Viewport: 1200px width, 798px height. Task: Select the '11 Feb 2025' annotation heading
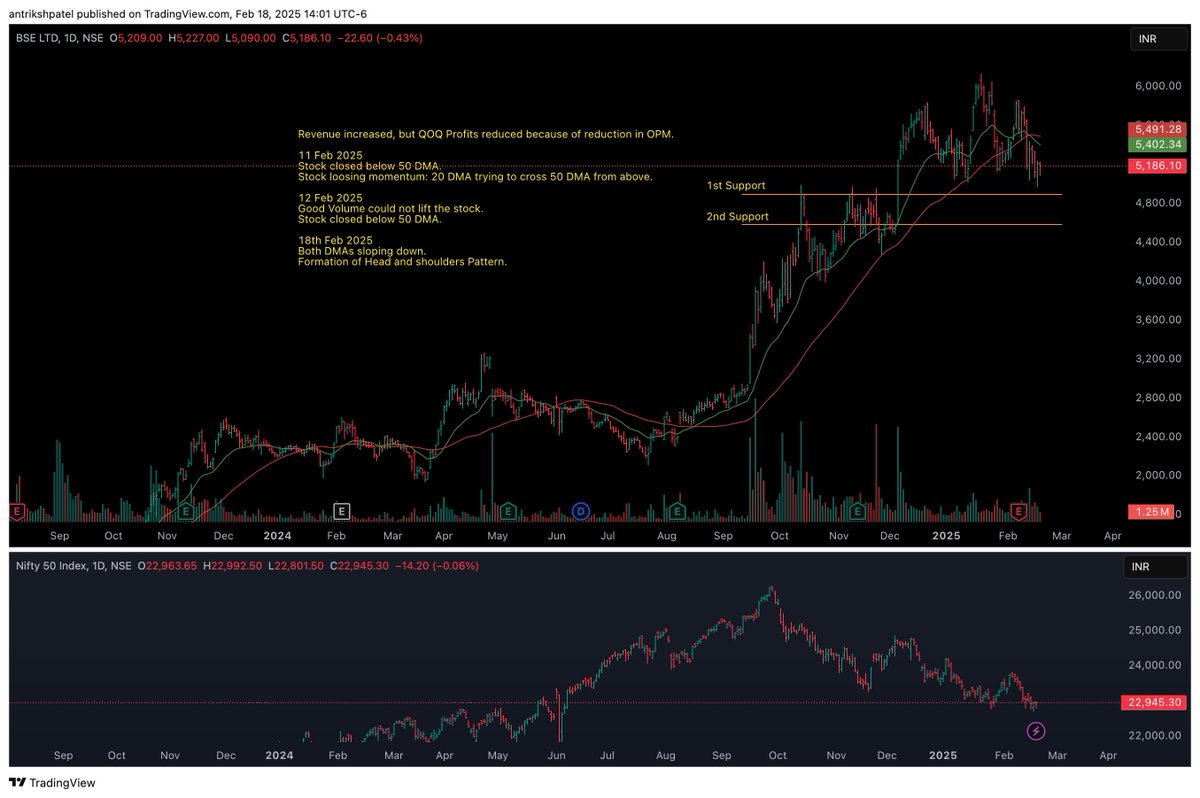pyautogui.click(x=330, y=155)
